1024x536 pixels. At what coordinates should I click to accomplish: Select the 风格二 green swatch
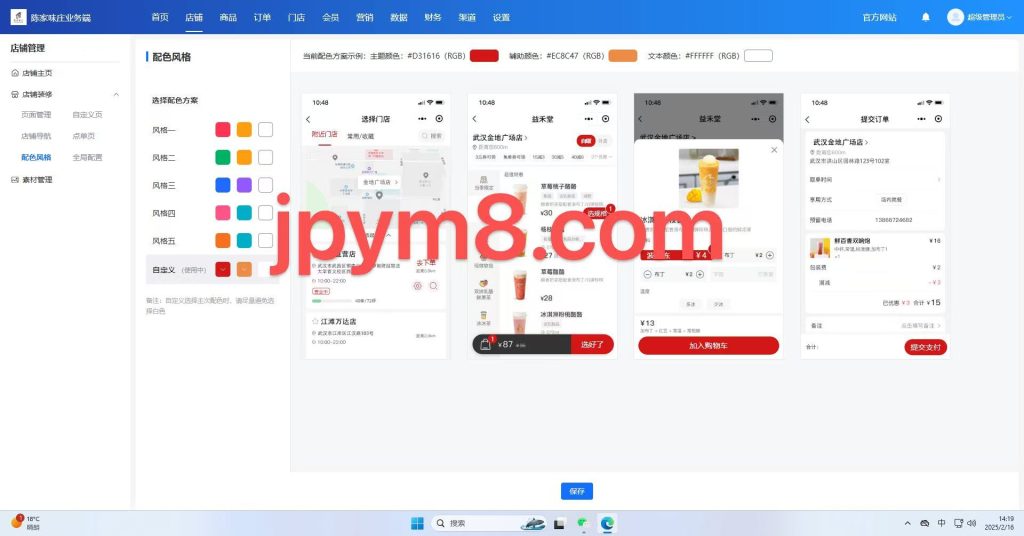pyautogui.click(x=223, y=157)
